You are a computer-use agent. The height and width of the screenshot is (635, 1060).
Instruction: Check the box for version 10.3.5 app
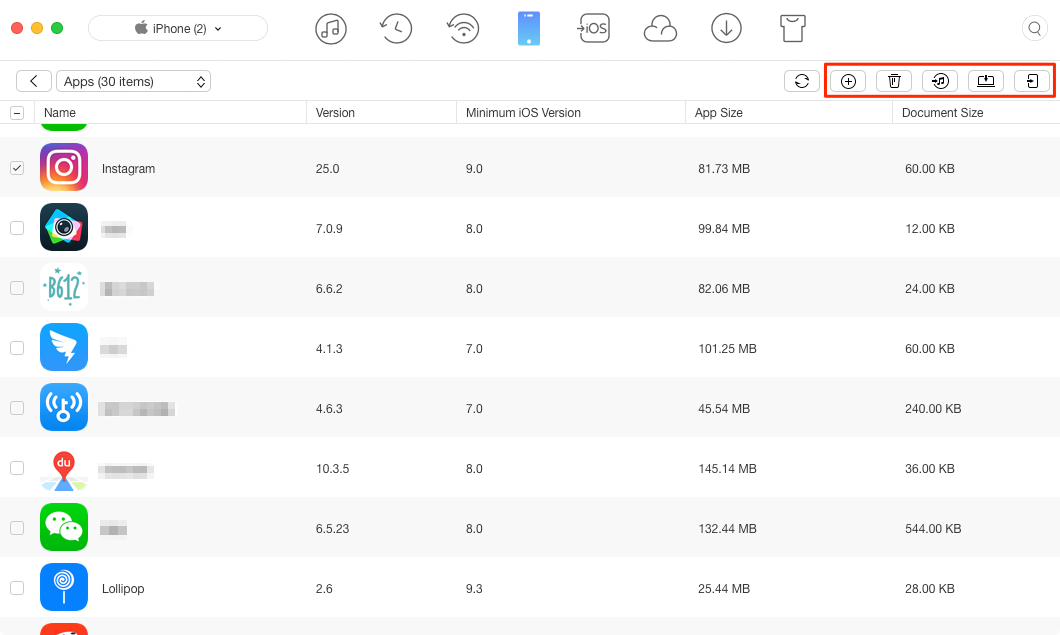17,468
